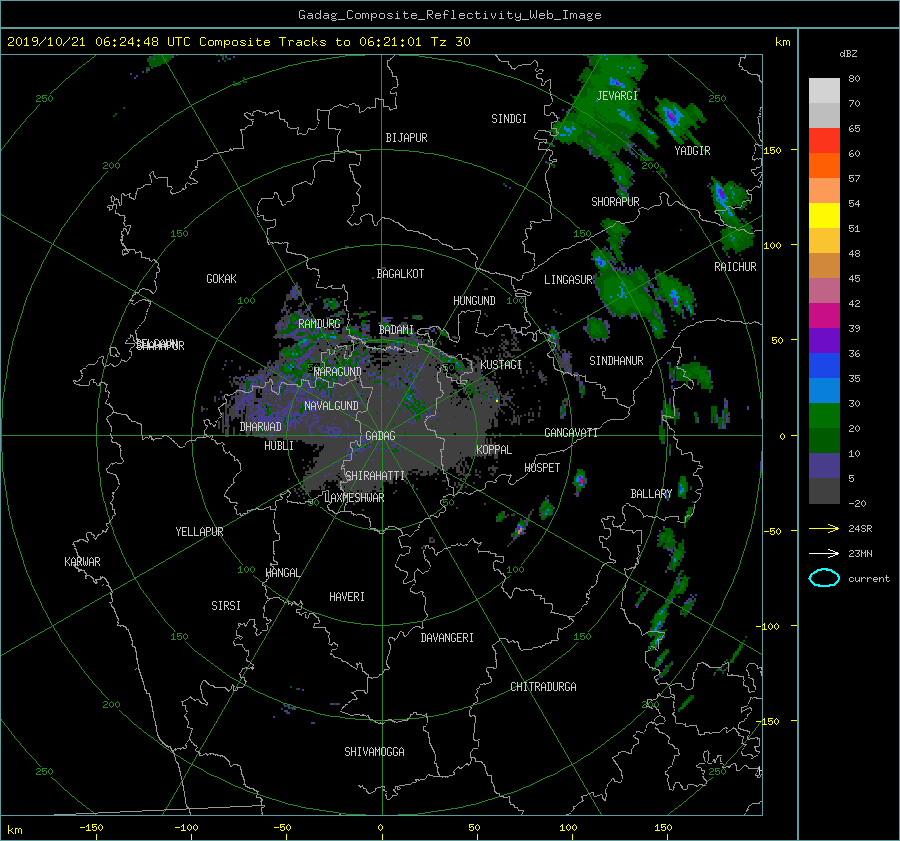Click the RAMDURG city label
The image size is (900, 841).
319,324
